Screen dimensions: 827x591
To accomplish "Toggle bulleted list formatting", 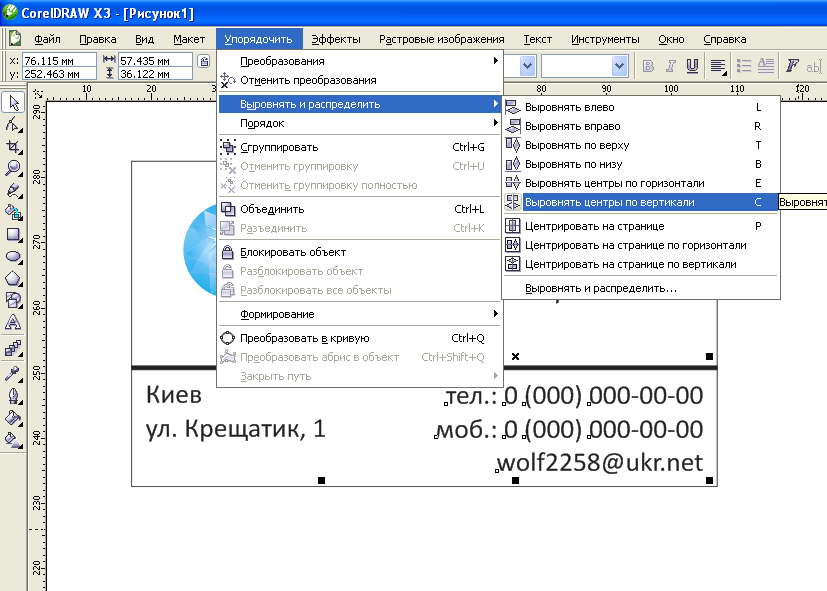I will click(743, 65).
